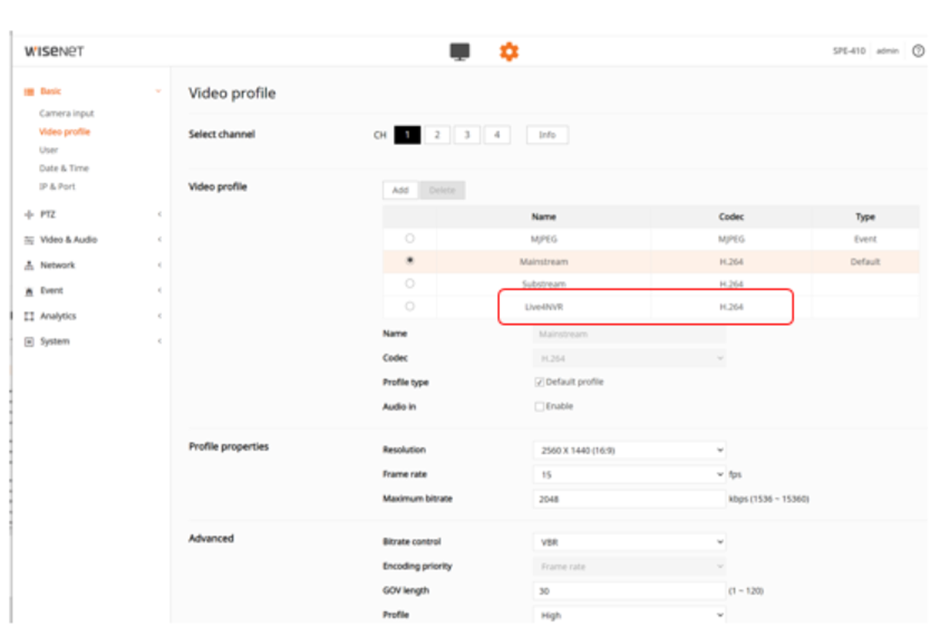940x637 pixels.
Task: Select the MJPEG profile radio button
Action: point(409,239)
